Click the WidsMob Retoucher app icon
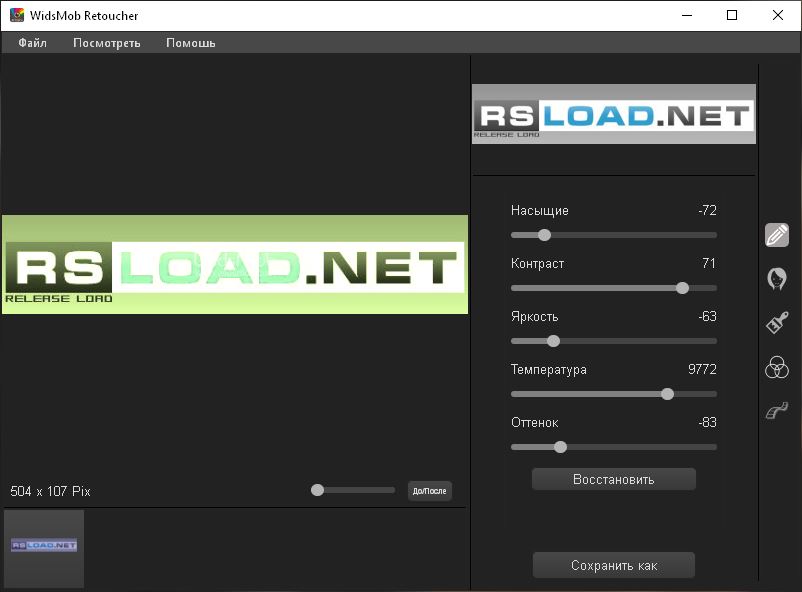 17,15
